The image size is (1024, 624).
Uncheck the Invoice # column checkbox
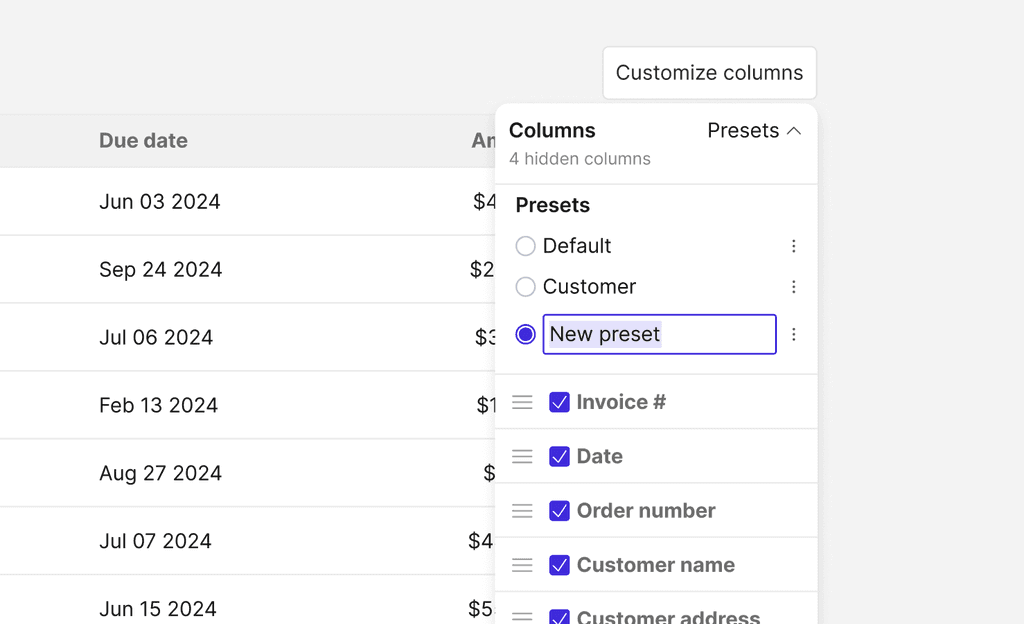pyautogui.click(x=560, y=402)
